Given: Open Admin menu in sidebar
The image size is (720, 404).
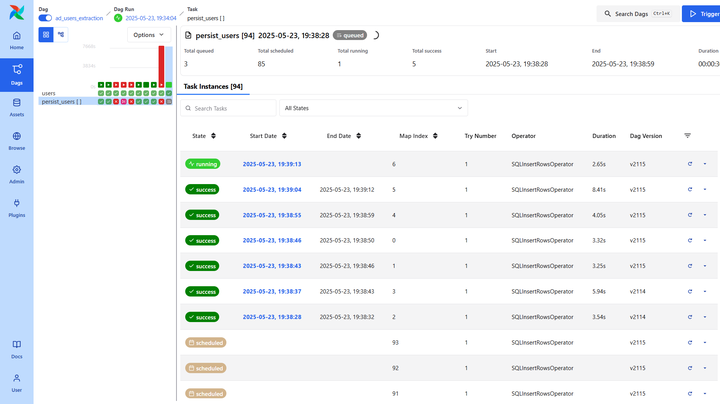Looking at the screenshot, I should [17, 174].
